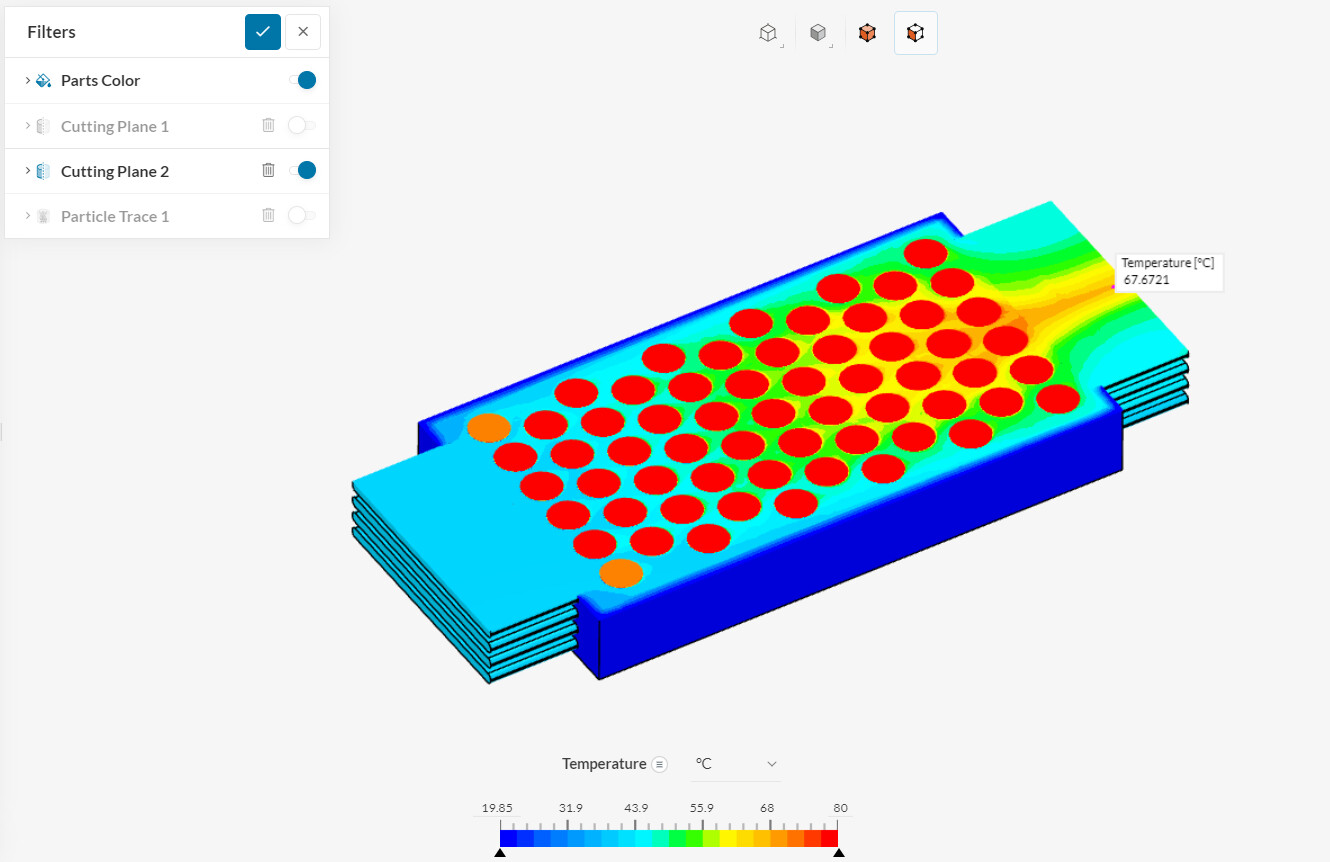Confirm filters with the blue checkmark button

click(263, 32)
